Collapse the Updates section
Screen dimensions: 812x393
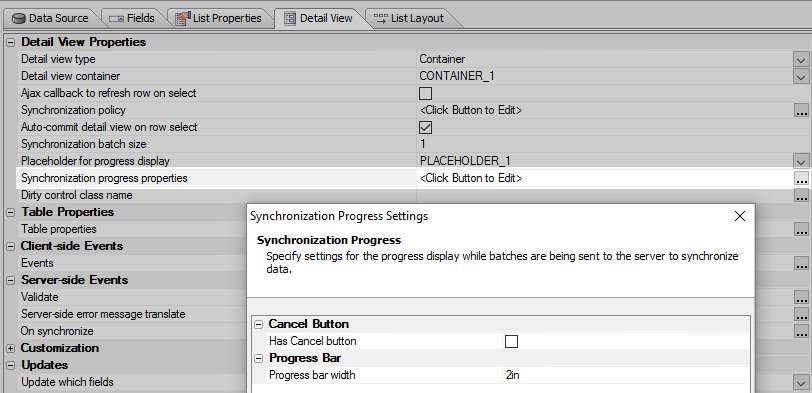(10, 366)
